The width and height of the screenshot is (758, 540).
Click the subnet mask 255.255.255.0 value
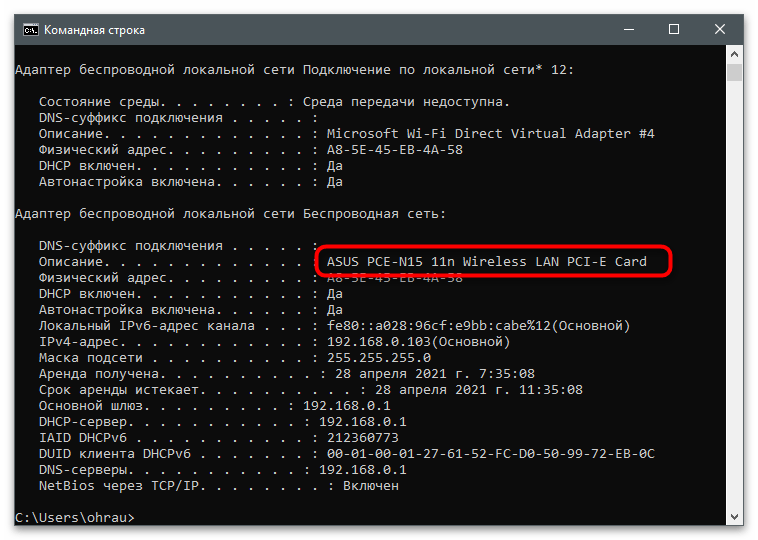tap(379, 358)
